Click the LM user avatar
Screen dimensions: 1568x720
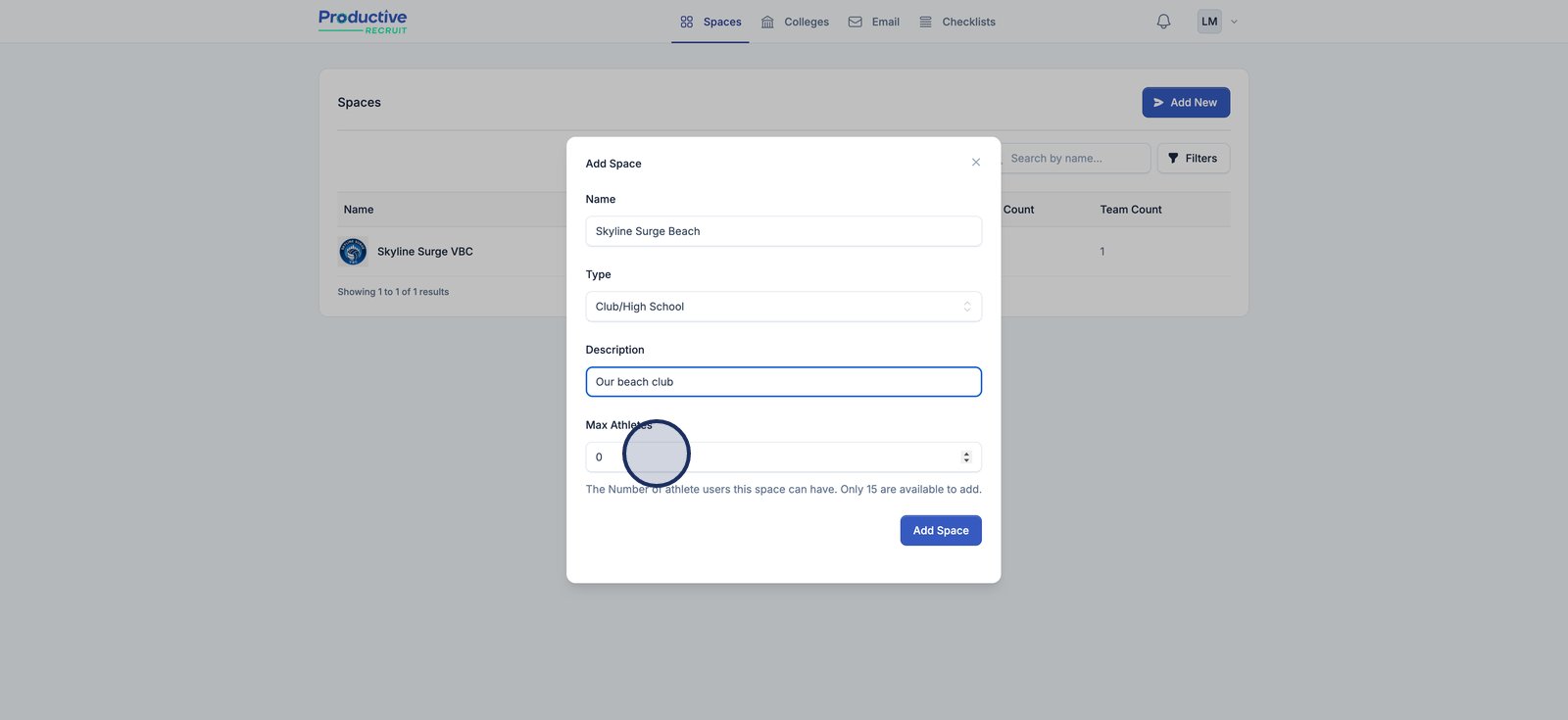1209,22
